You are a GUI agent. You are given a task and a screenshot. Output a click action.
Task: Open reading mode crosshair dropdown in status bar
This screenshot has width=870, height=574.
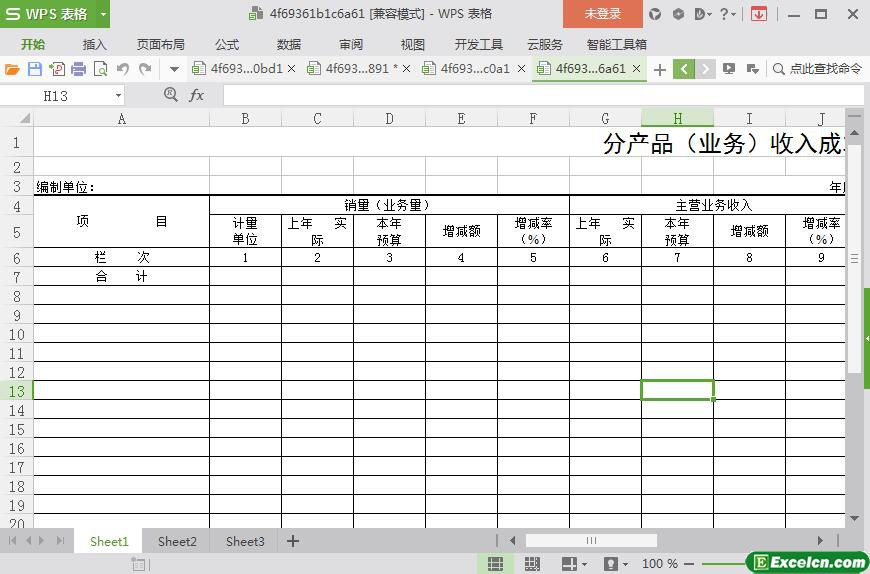point(574,564)
